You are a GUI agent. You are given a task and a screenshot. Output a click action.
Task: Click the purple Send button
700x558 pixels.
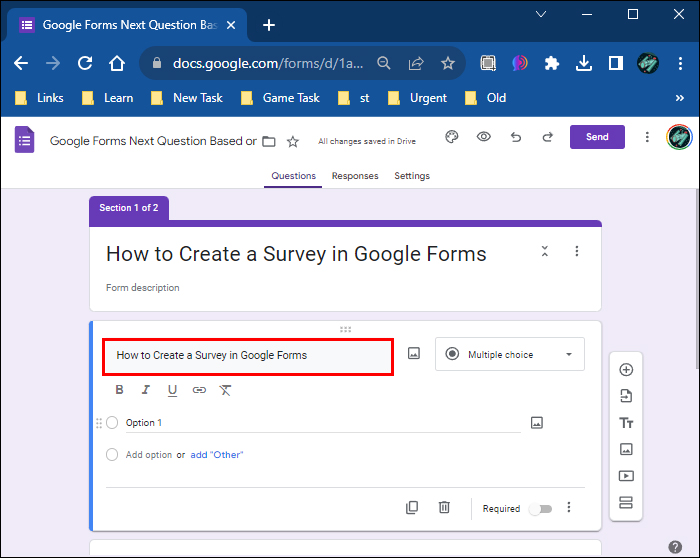coord(597,137)
